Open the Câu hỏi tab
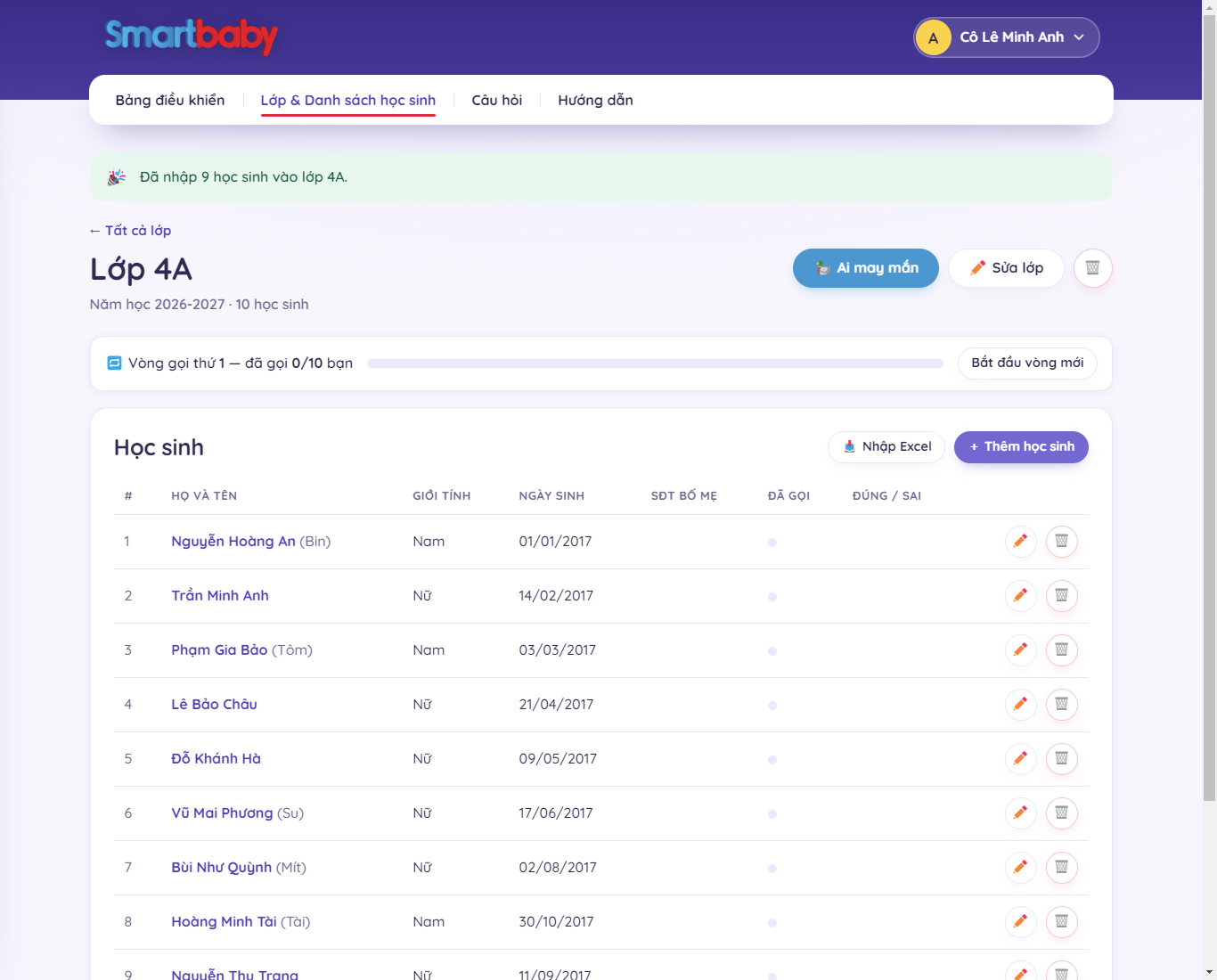 [x=497, y=100]
